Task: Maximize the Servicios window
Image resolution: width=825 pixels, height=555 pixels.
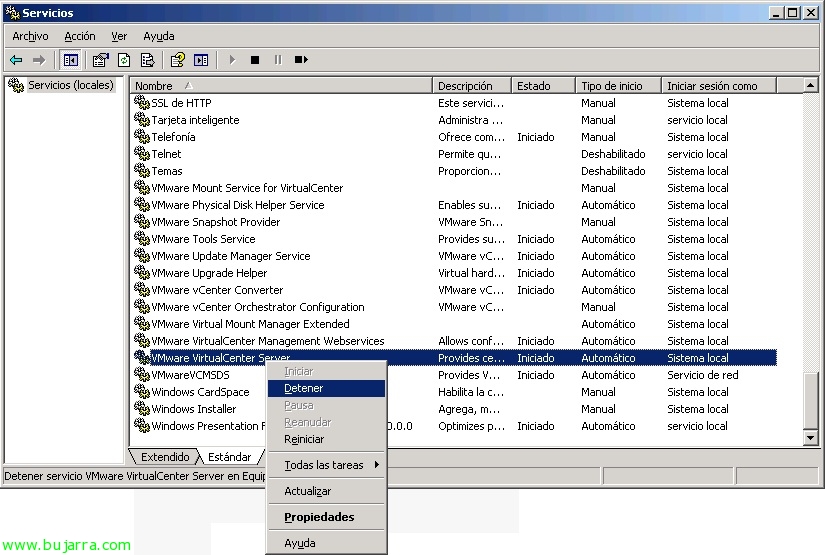Action: click(792, 13)
